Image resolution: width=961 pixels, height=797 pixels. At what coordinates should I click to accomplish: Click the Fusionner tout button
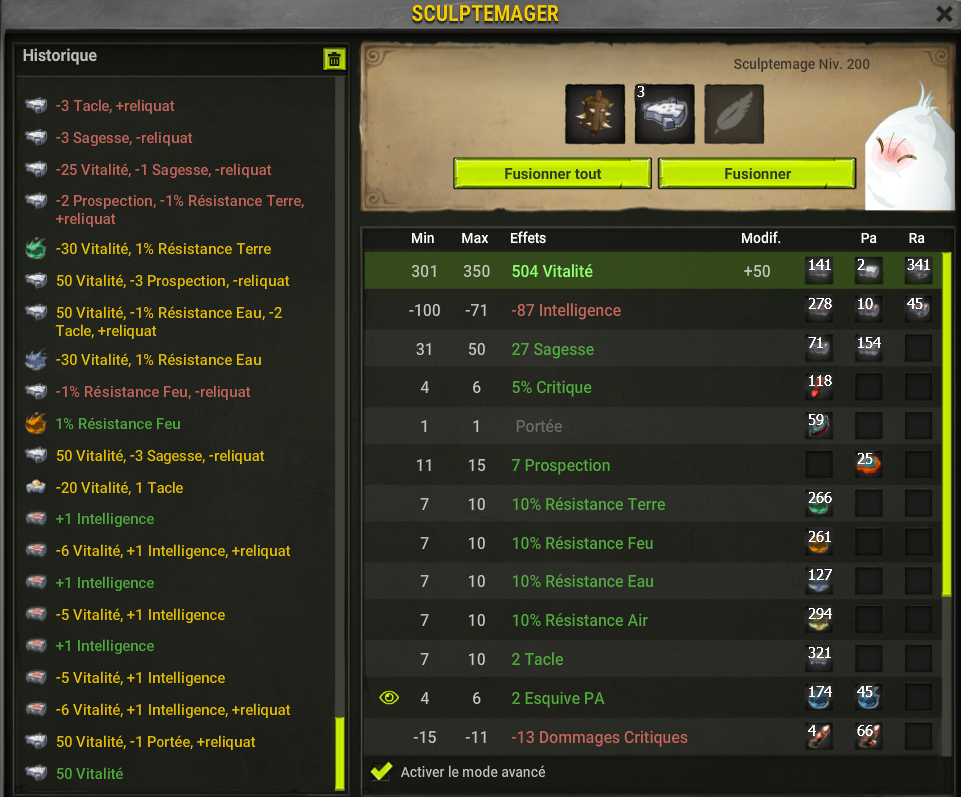[552, 174]
